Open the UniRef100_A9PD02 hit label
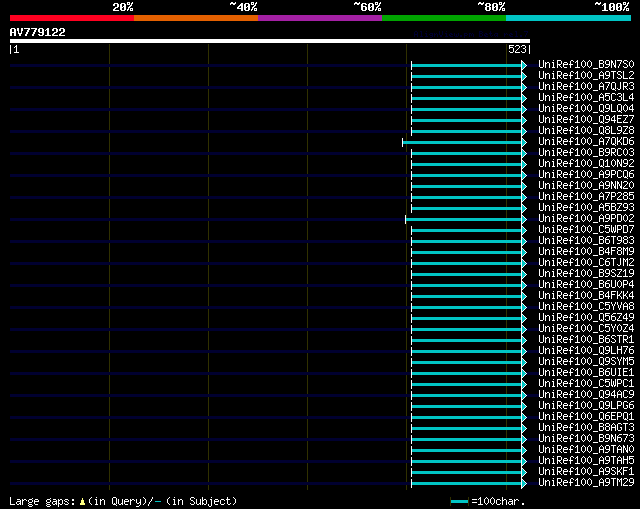This screenshot has width=640, height=509. tap(586, 219)
